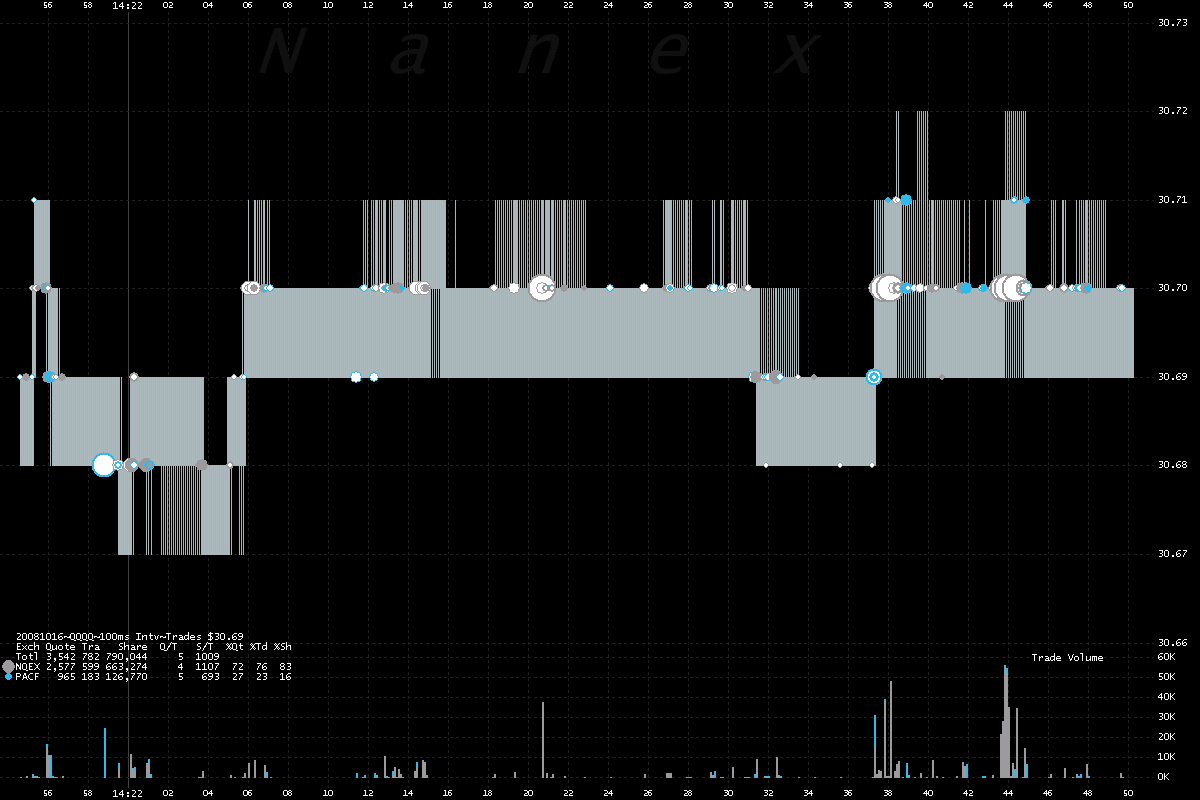Click total quote count '3,542'
Image resolution: width=1200 pixels, height=800 pixels.
[x=61, y=656]
